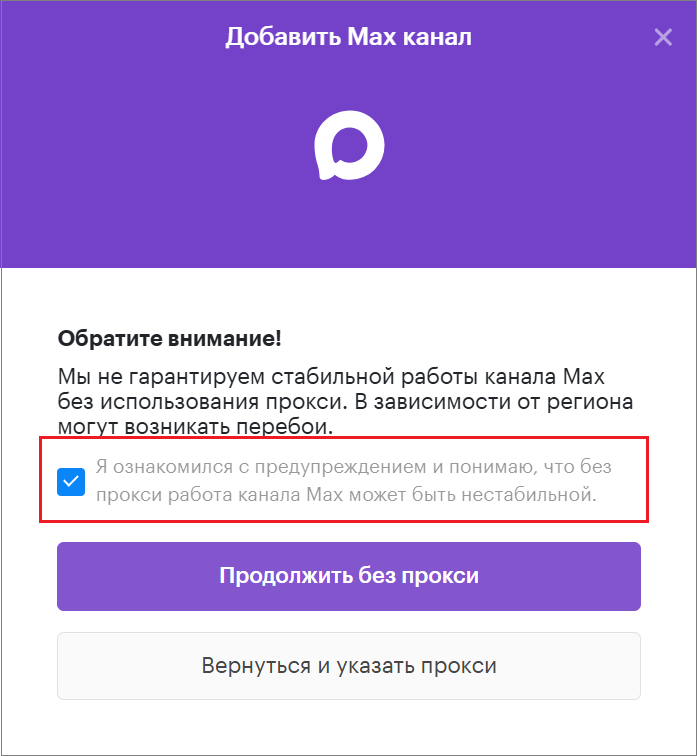
Task: Uncheck the proxy warning acknowledgment checkbox
Action: click(71, 482)
